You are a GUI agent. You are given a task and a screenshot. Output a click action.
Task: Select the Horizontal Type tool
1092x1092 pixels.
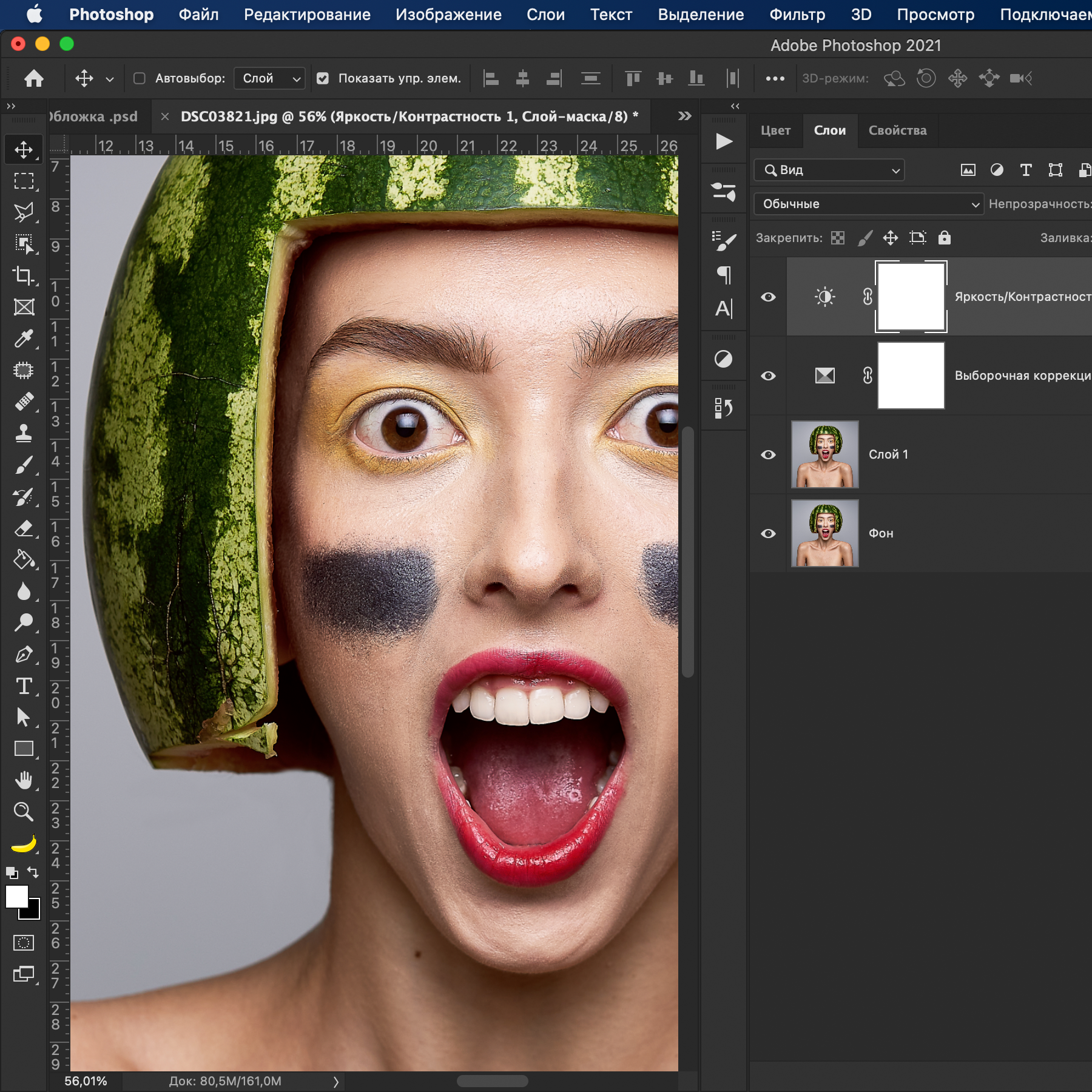coord(24,686)
